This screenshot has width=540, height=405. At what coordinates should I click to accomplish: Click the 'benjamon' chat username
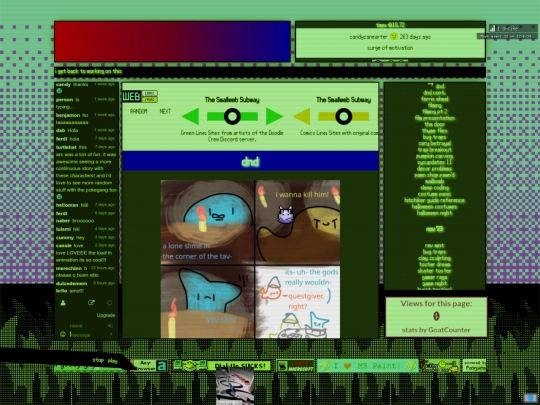pos(68,115)
